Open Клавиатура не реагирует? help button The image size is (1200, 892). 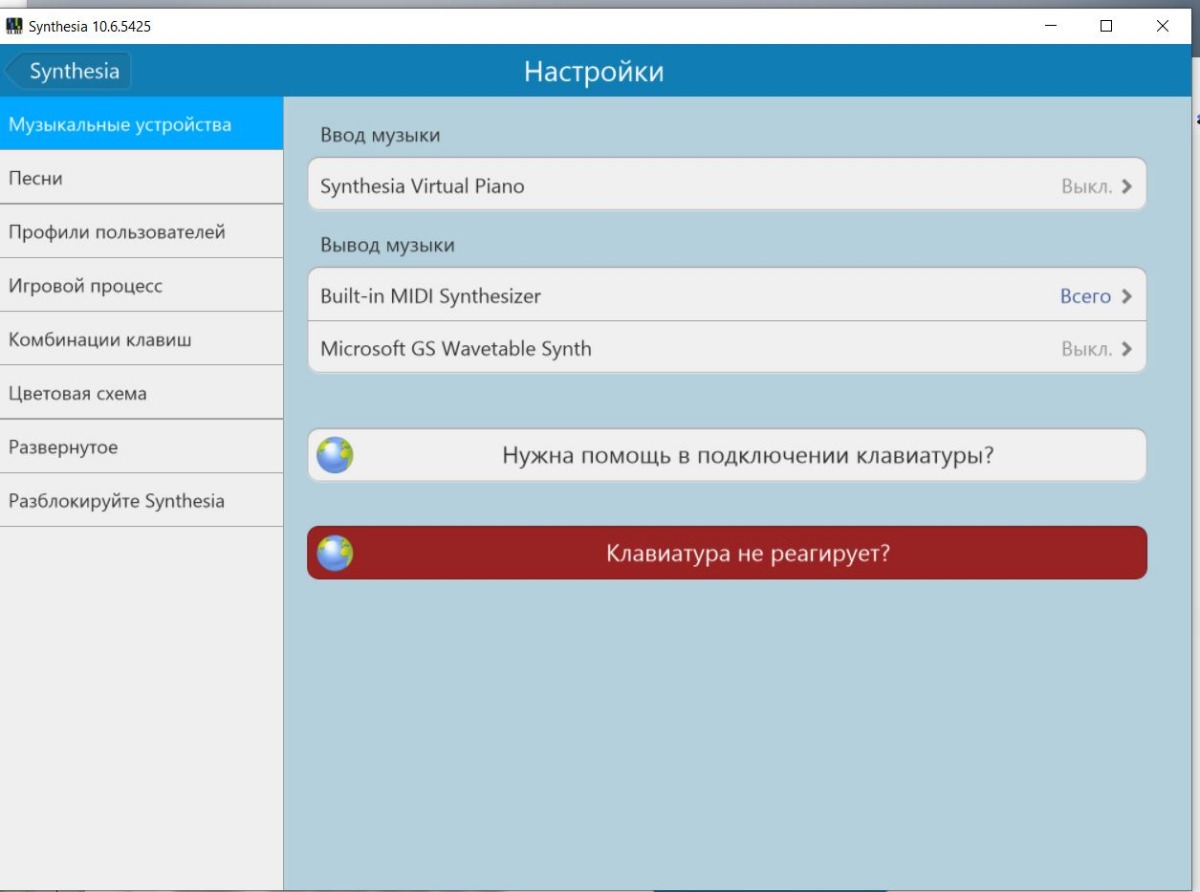click(727, 553)
